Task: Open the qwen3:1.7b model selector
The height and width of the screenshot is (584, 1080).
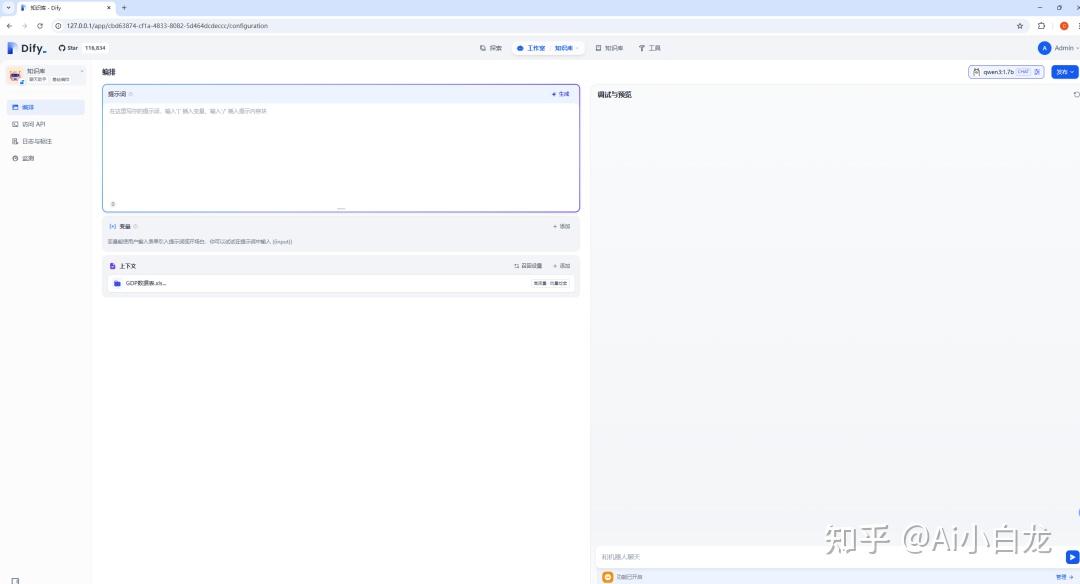Action: point(1006,72)
